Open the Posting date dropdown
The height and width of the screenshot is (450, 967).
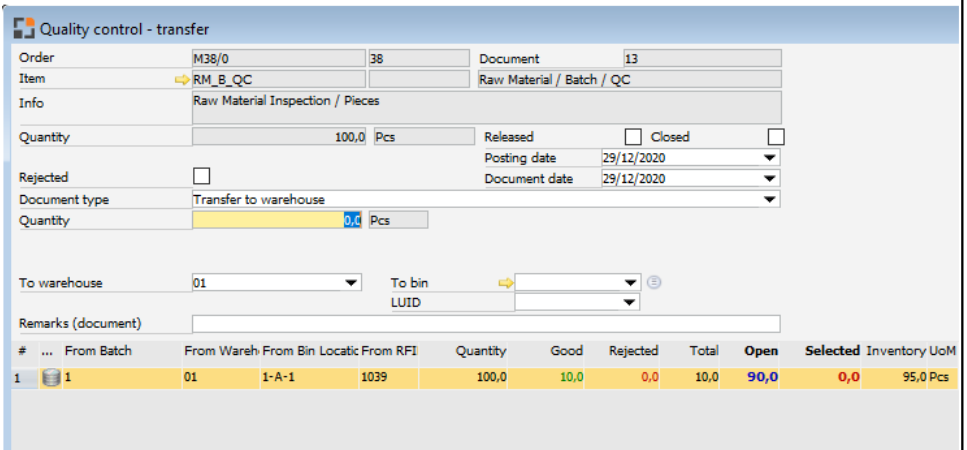pos(769,158)
